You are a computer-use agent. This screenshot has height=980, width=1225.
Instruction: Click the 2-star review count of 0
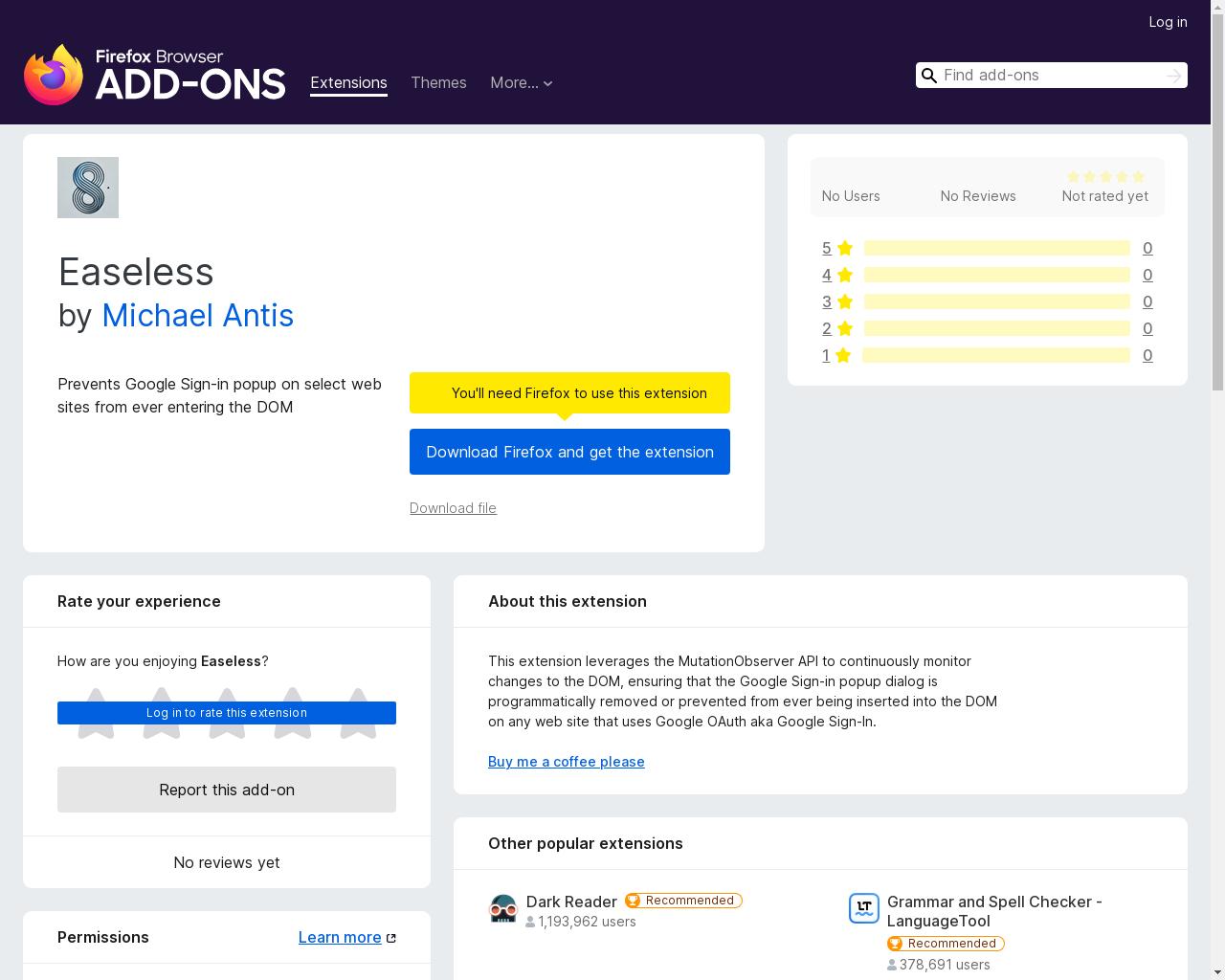[x=1147, y=328]
